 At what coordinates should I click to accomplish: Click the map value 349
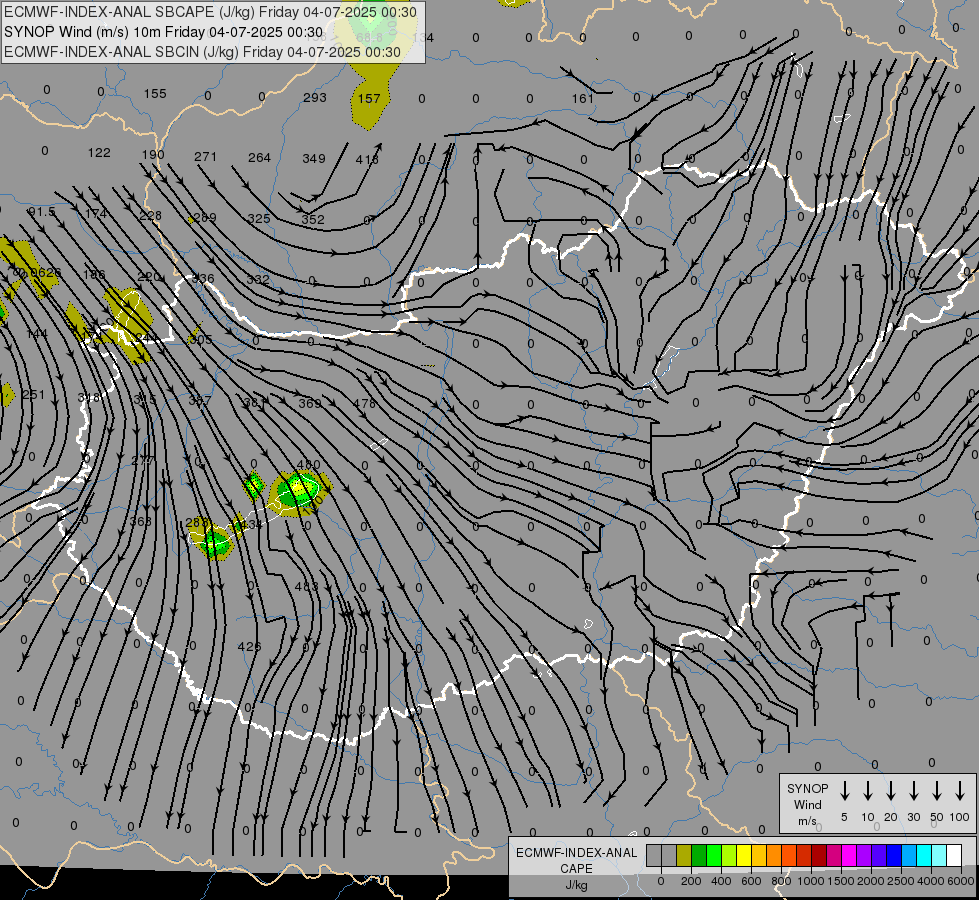click(x=313, y=159)
